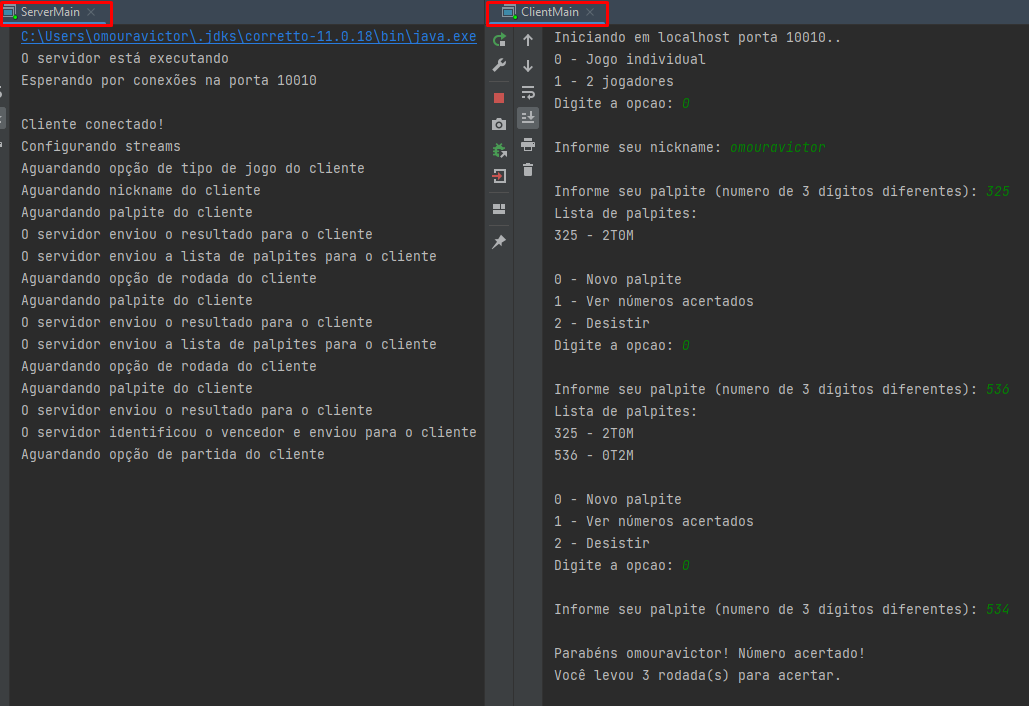The height and width of the screenshot is (706, 1029).
Task: Click 'Configurando streams' in ServerMain console
Action: pos(100,146)
